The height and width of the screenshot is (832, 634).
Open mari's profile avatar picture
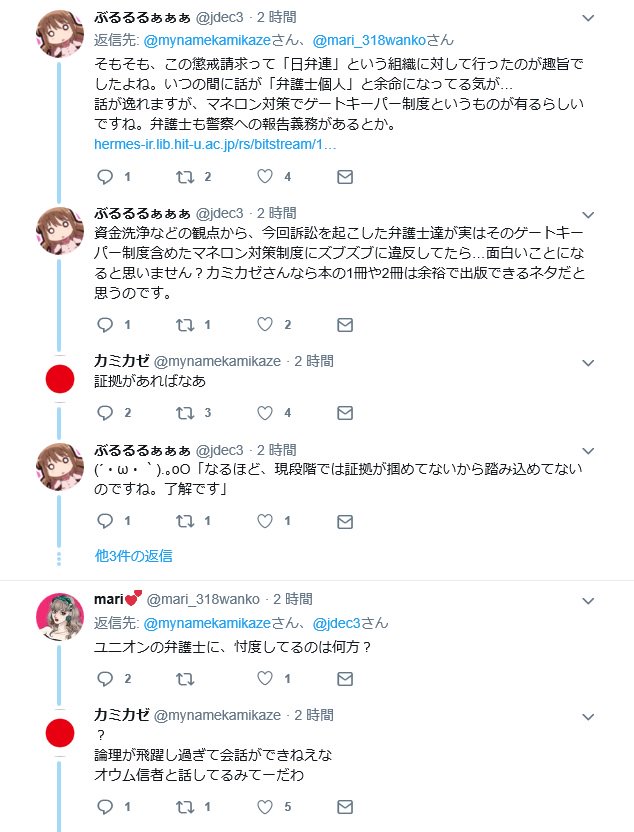[60, 616]
